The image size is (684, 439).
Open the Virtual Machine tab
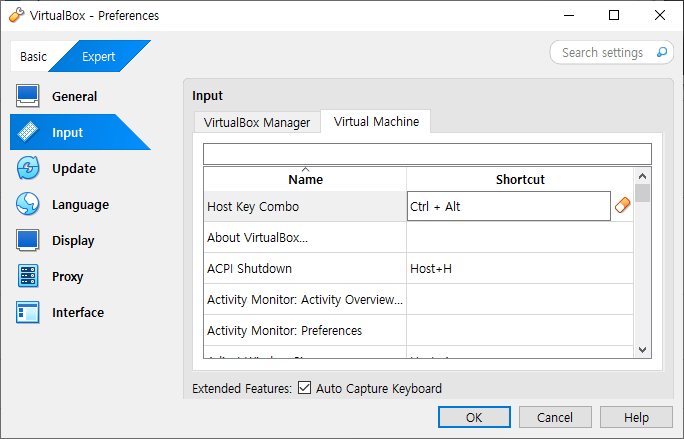click(376, 121)
